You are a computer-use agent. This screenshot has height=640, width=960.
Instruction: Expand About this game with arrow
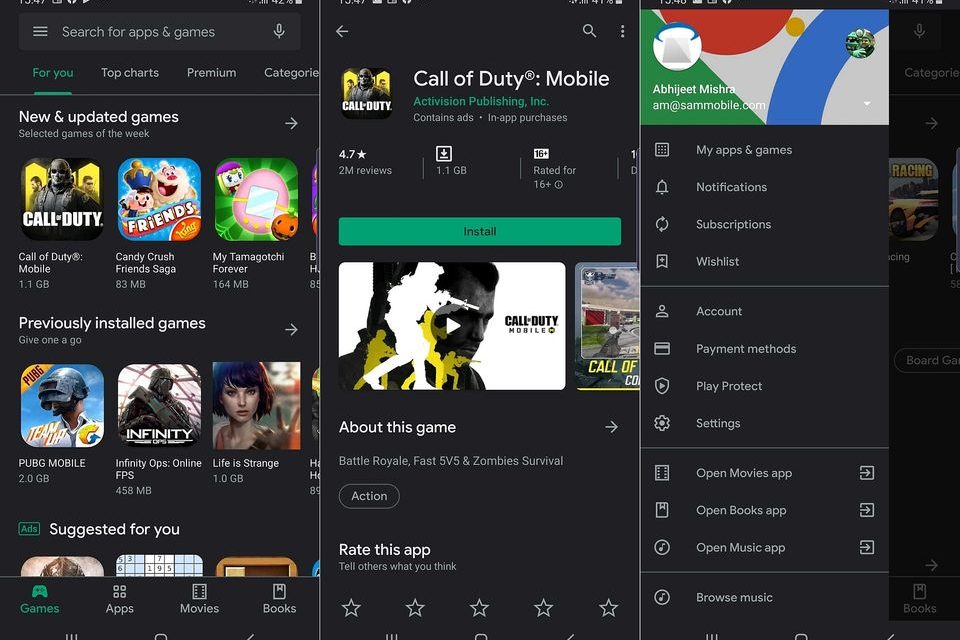coord(611,427)
